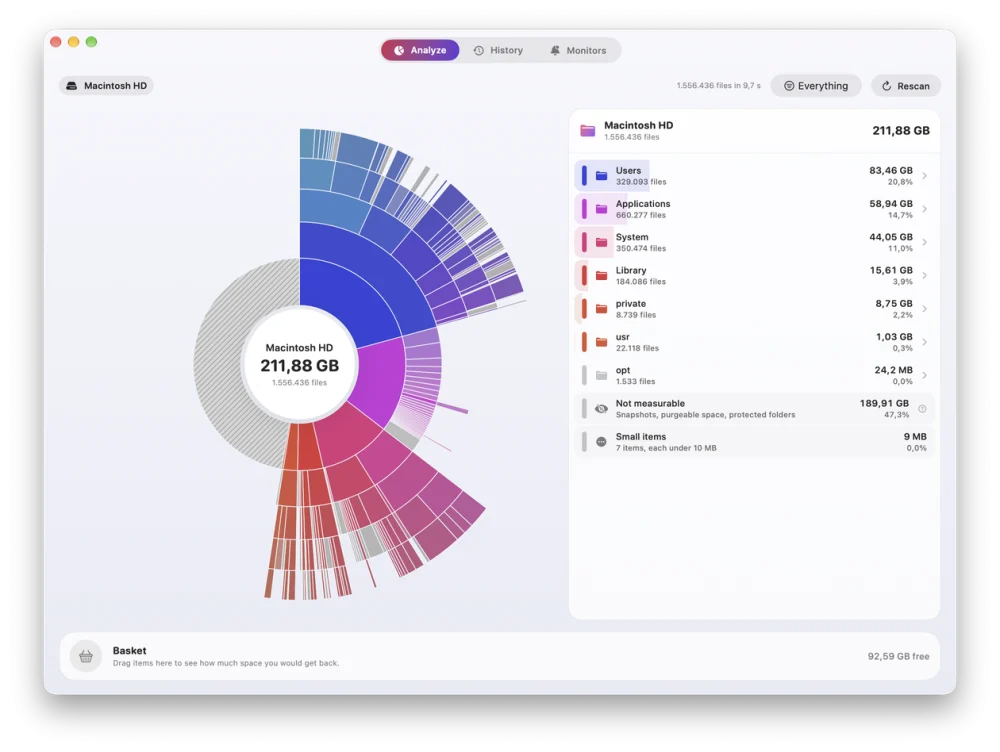This screenshot has width=1000, height=752.
Task: Click the '24,2 MB' opt size value
Action: 893,370
